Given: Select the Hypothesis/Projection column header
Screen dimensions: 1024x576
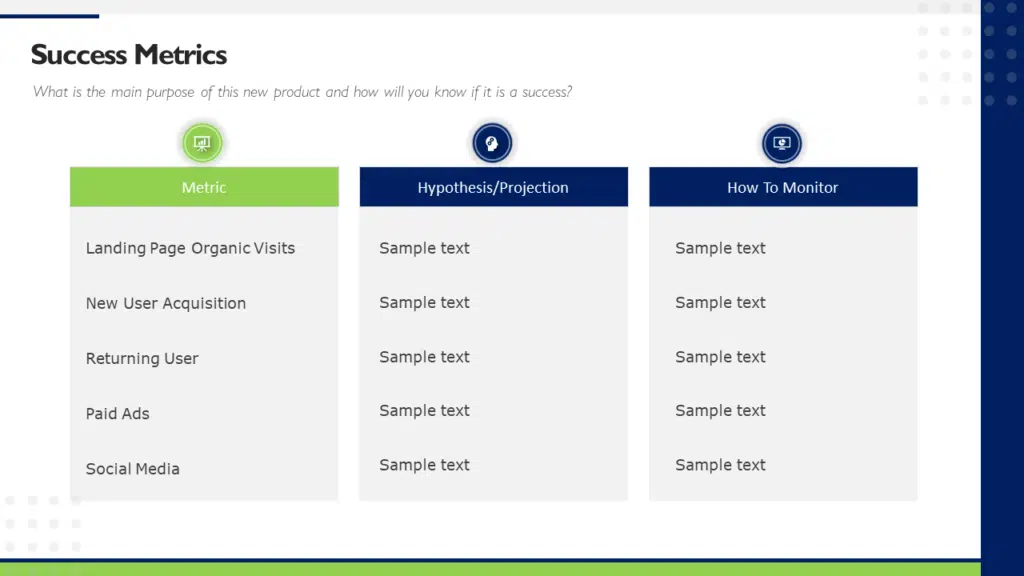Looking at the screenshot, I should click(493, 187).
